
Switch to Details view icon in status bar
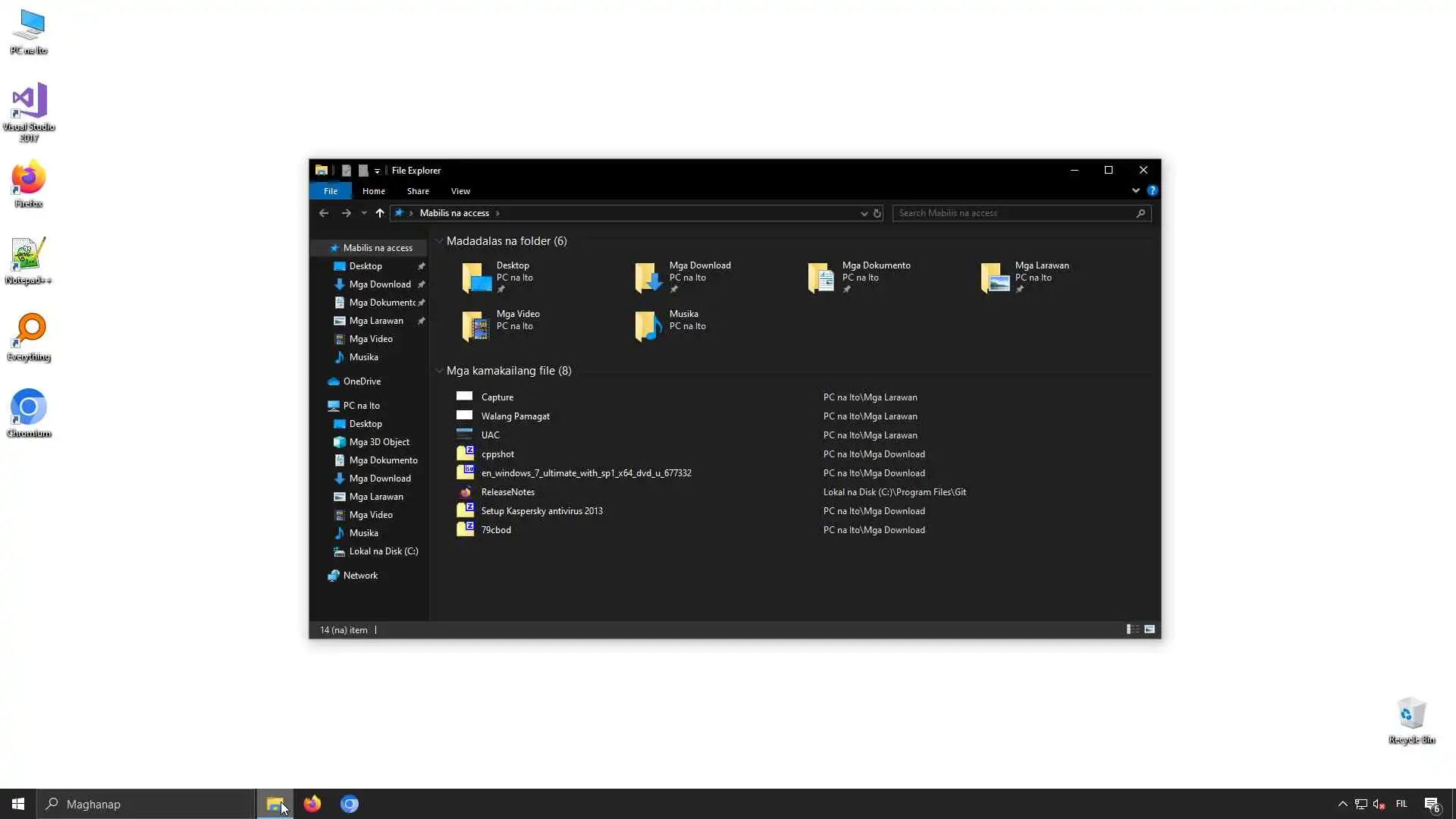[x=1132, y=629]
